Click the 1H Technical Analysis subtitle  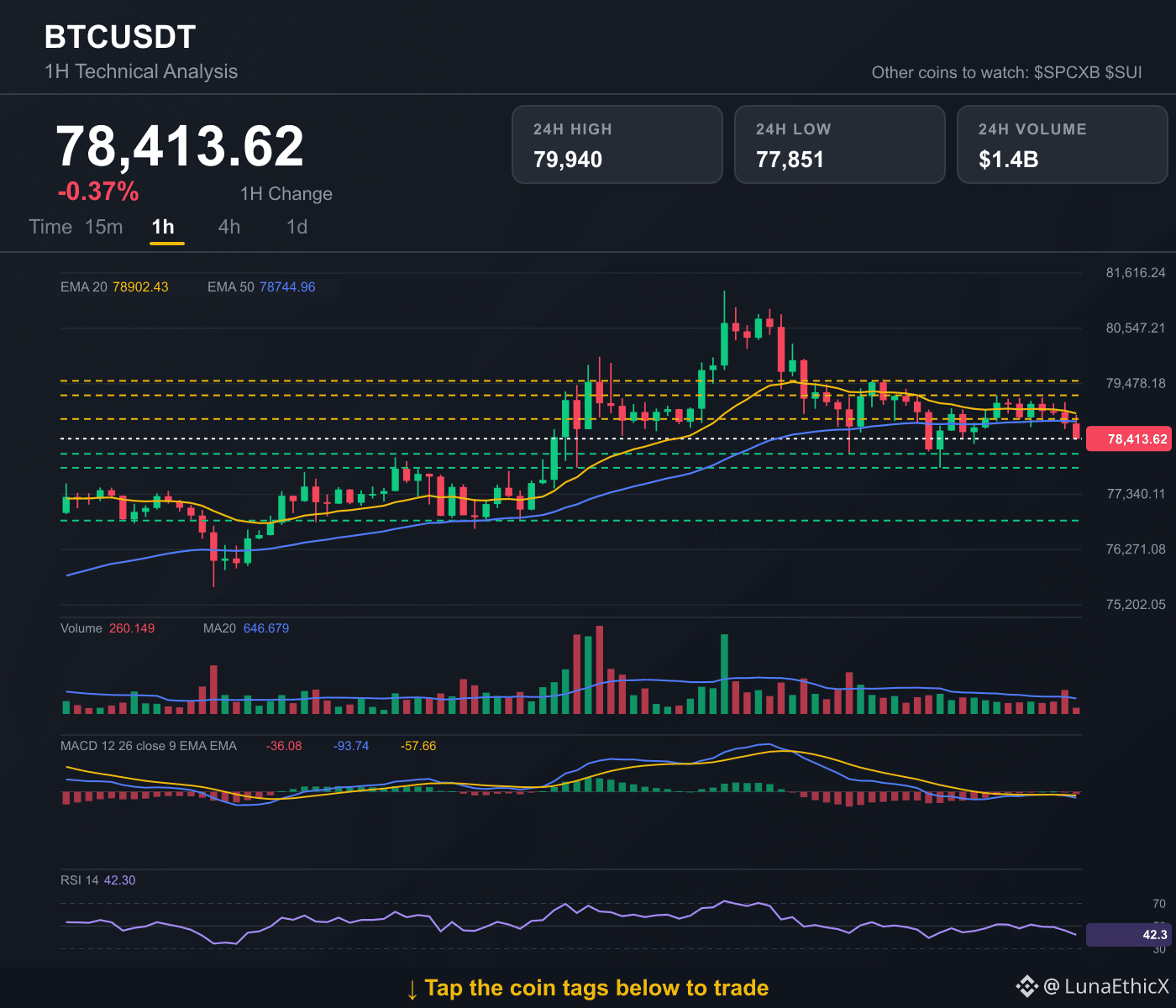tap(141, 71)
